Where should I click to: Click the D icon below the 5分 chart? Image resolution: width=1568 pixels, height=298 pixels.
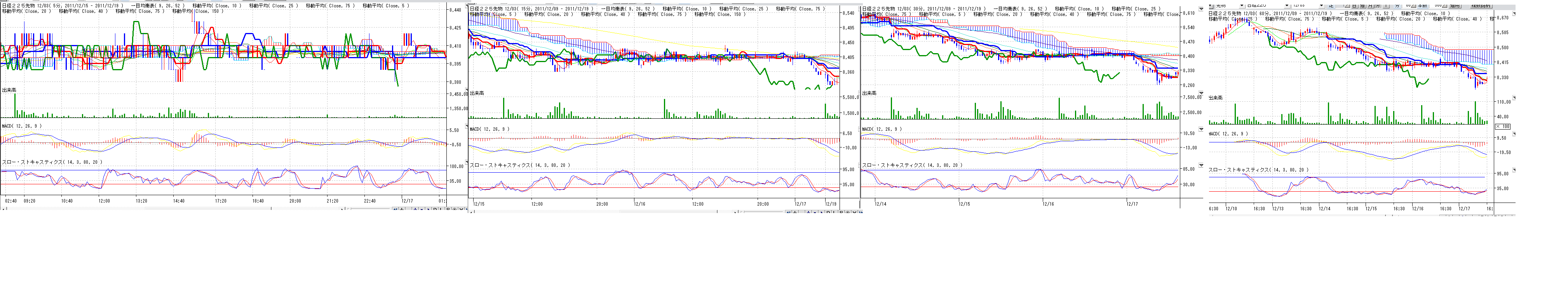click(435, 210)
